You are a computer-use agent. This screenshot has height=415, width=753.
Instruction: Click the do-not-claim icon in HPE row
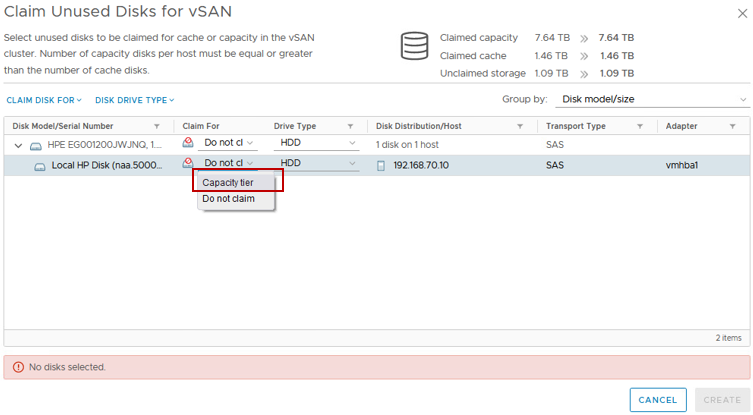(x=188, y=142)
